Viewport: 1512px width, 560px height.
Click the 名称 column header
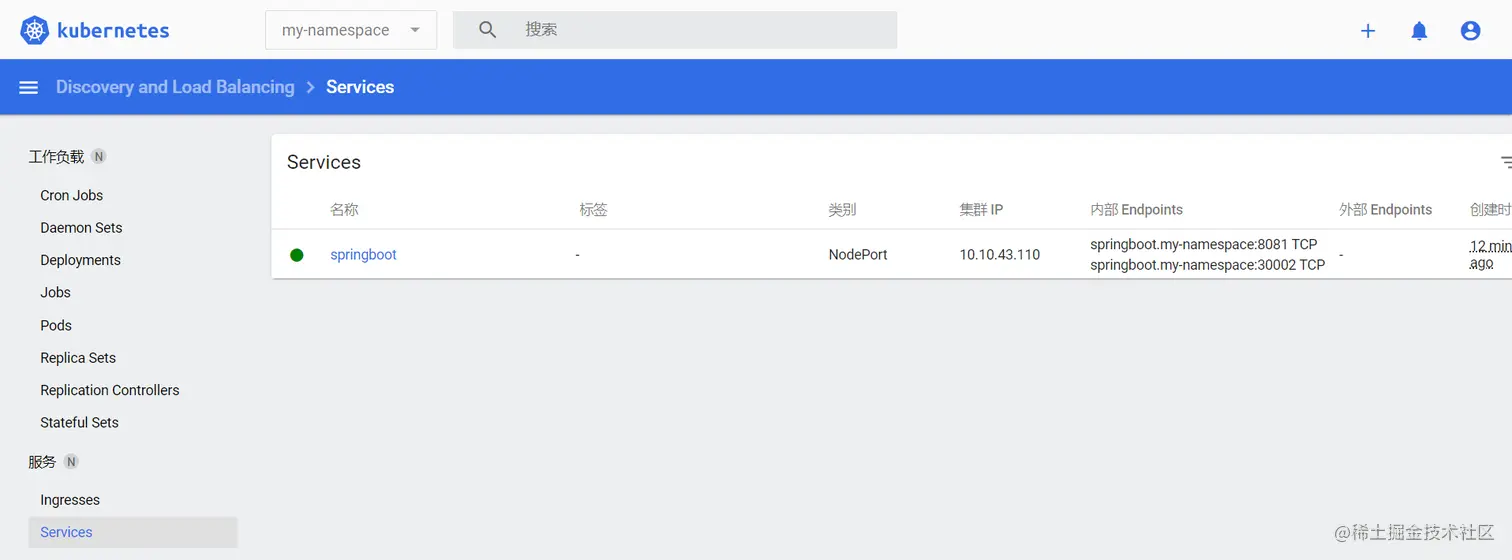344,210
